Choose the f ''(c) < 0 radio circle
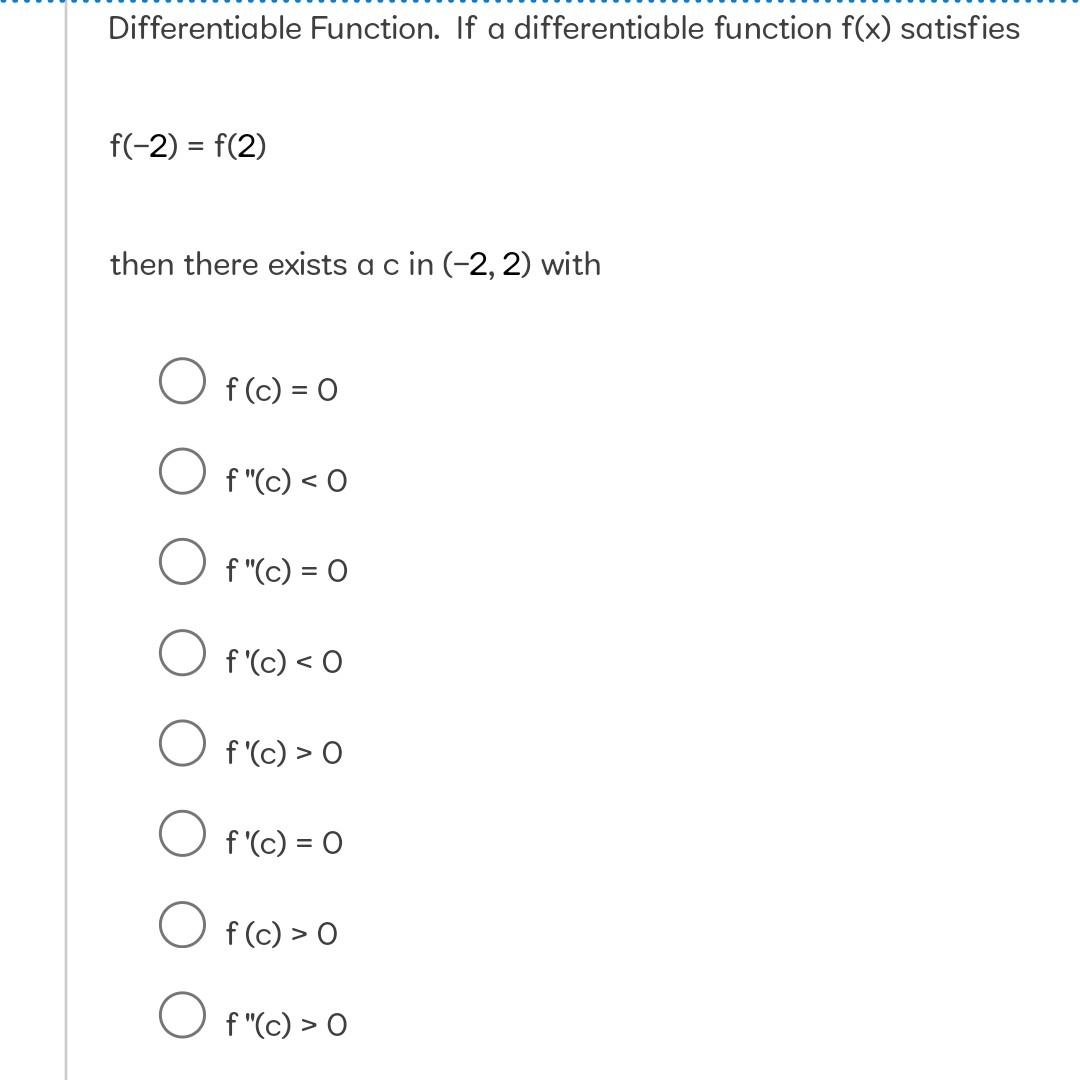 tap(183, 471)
